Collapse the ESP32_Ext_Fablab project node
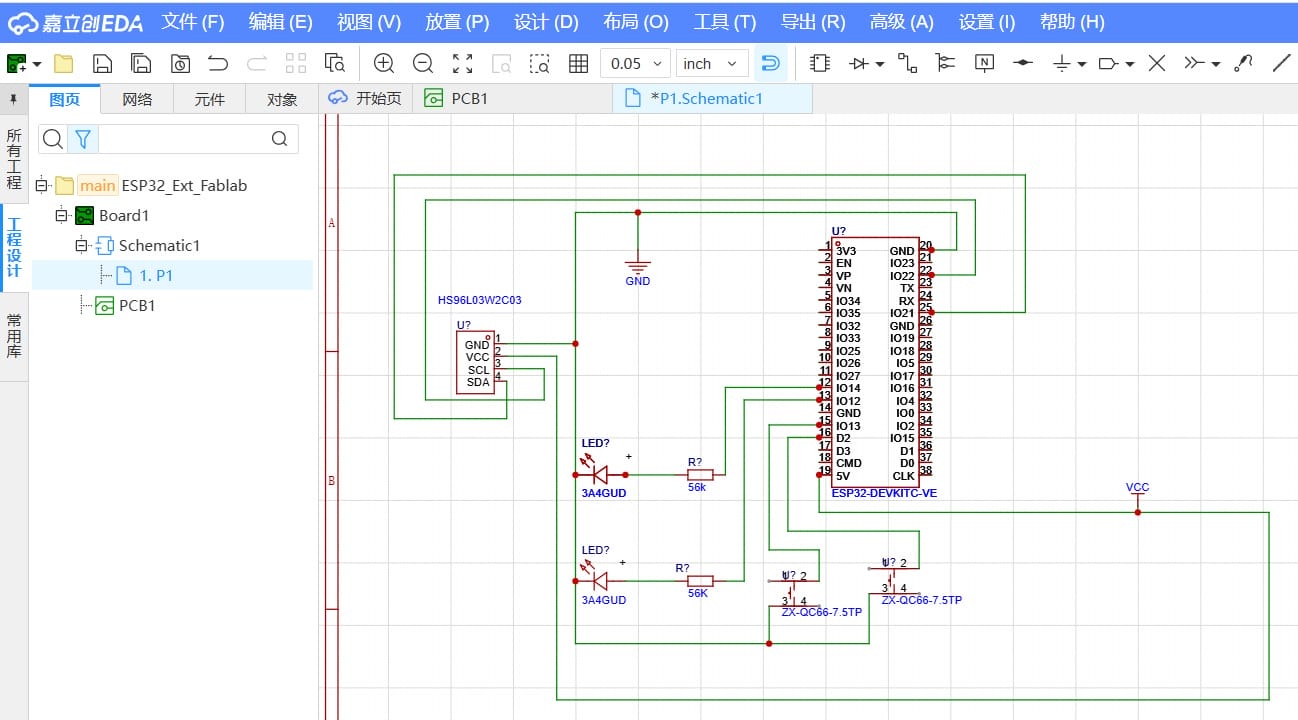This screenshot has height=720, width=1298. [42, 185]
